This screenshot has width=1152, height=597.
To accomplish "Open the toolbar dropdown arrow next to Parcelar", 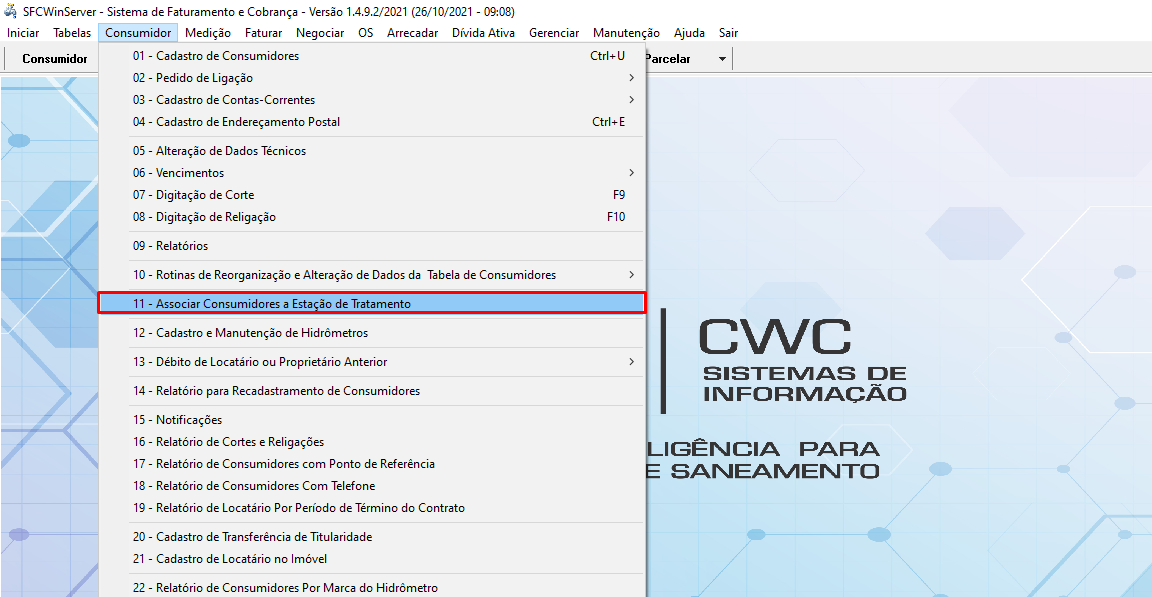I will point(722,59).
